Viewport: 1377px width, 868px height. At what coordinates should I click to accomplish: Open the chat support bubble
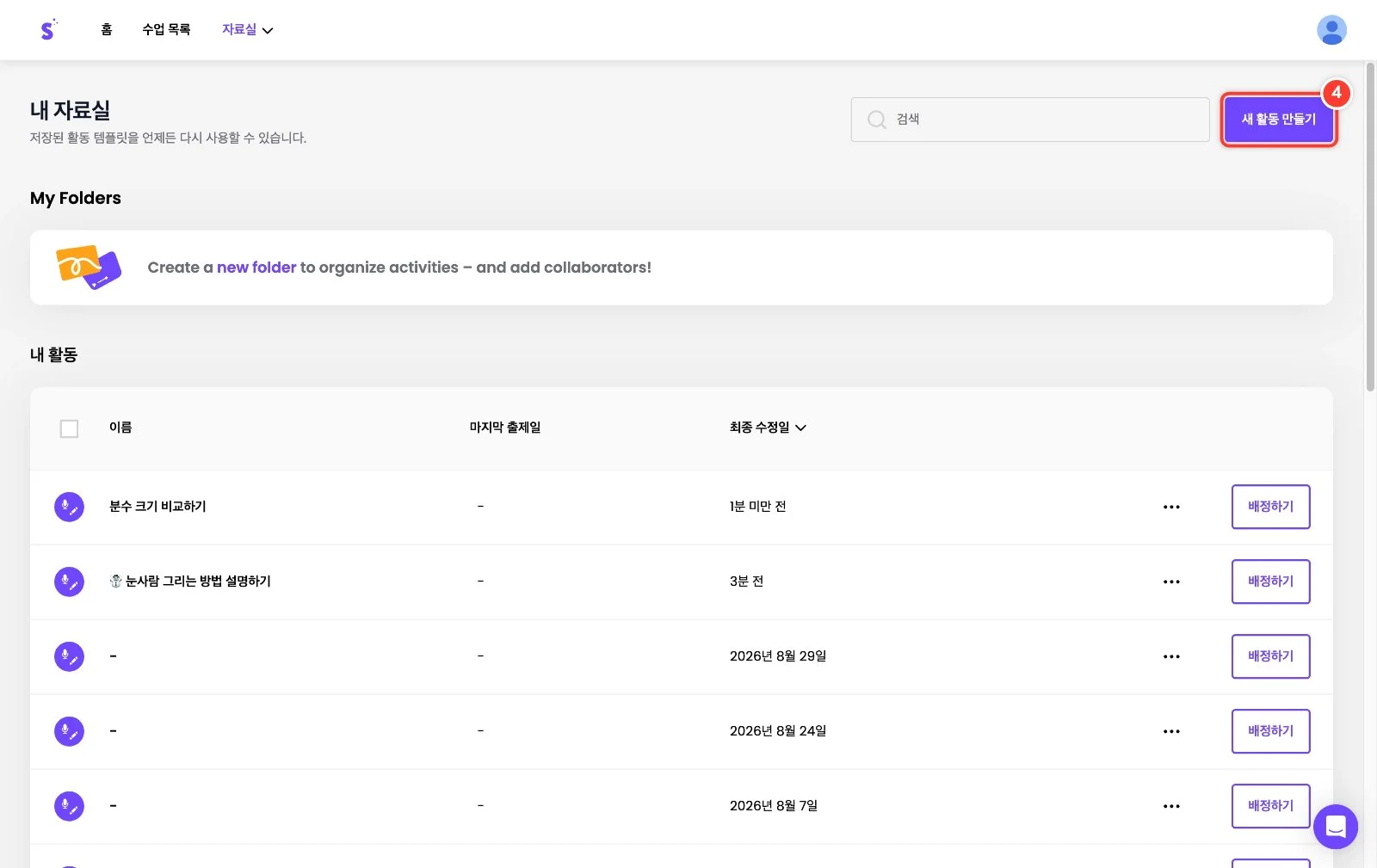1335,827
